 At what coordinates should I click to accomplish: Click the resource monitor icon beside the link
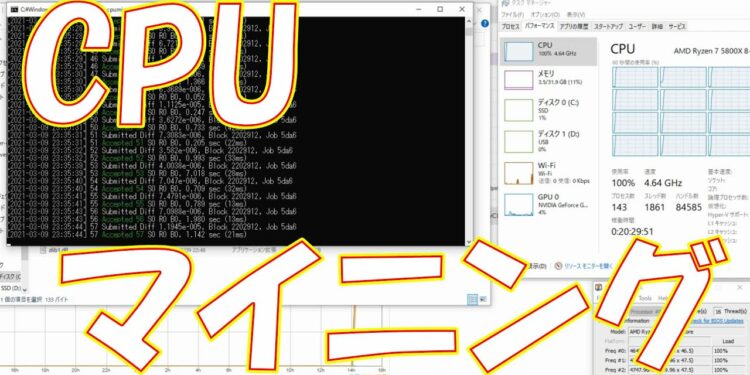[x=558, y=266]
